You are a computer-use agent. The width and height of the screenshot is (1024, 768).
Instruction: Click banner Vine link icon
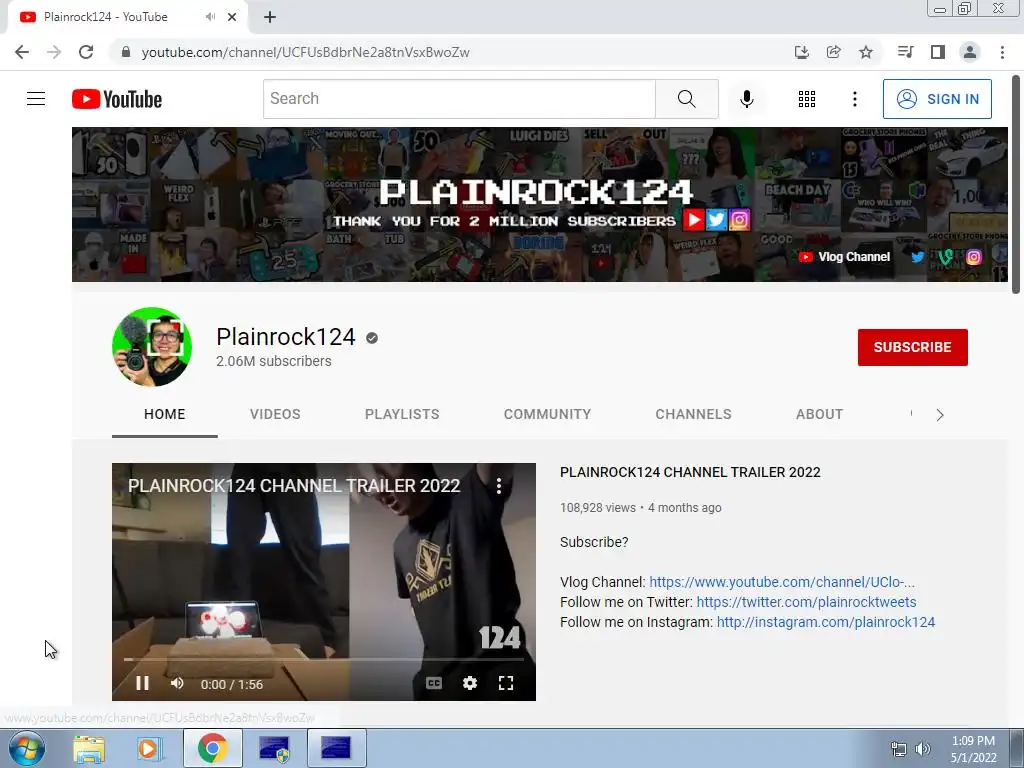(945, 257)
